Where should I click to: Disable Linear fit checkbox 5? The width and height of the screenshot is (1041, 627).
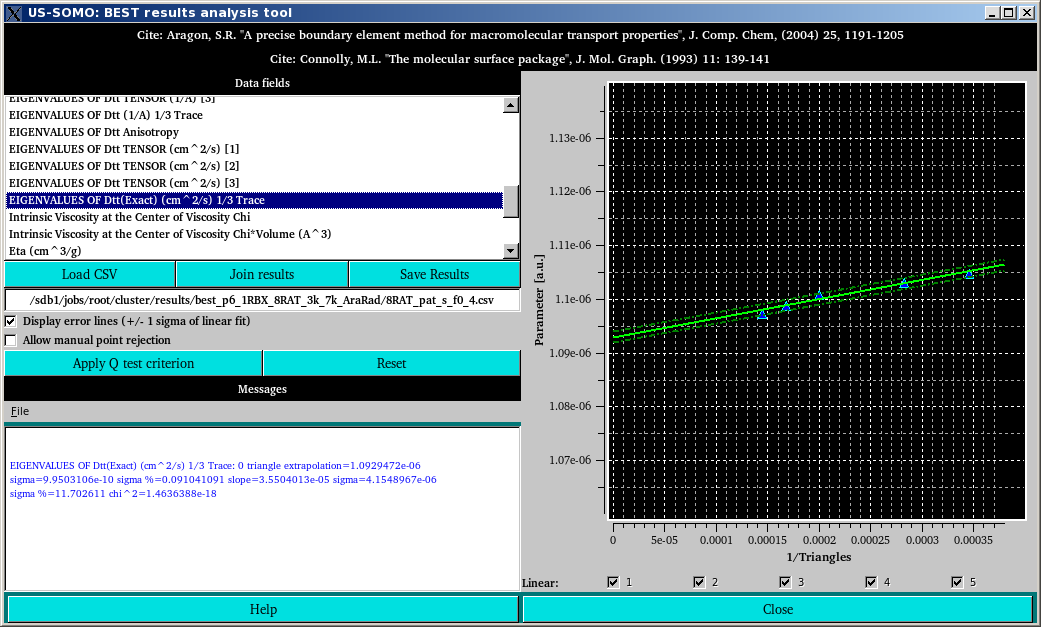957,581
